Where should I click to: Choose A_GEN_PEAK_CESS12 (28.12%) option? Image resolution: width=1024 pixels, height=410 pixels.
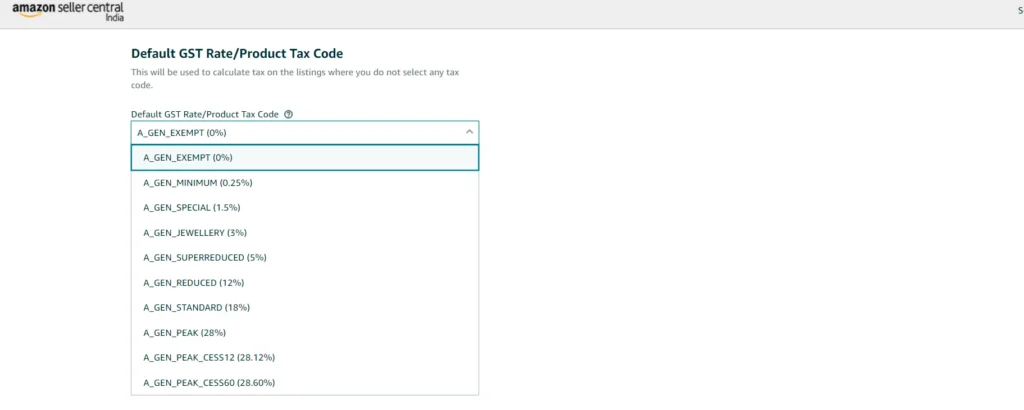(209, 358)
